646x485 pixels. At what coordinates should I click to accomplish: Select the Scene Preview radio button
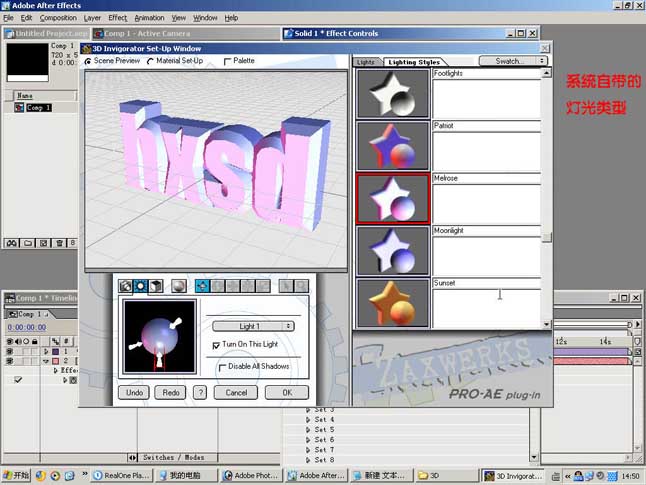pos(88,61)
